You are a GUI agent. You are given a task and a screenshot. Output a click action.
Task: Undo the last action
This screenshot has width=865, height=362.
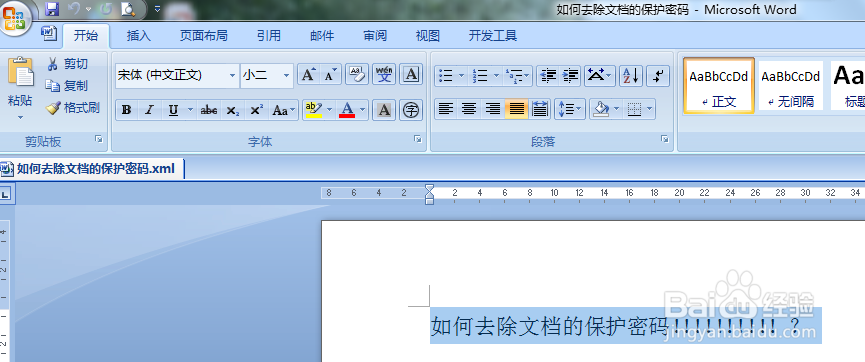click(74, 8)
